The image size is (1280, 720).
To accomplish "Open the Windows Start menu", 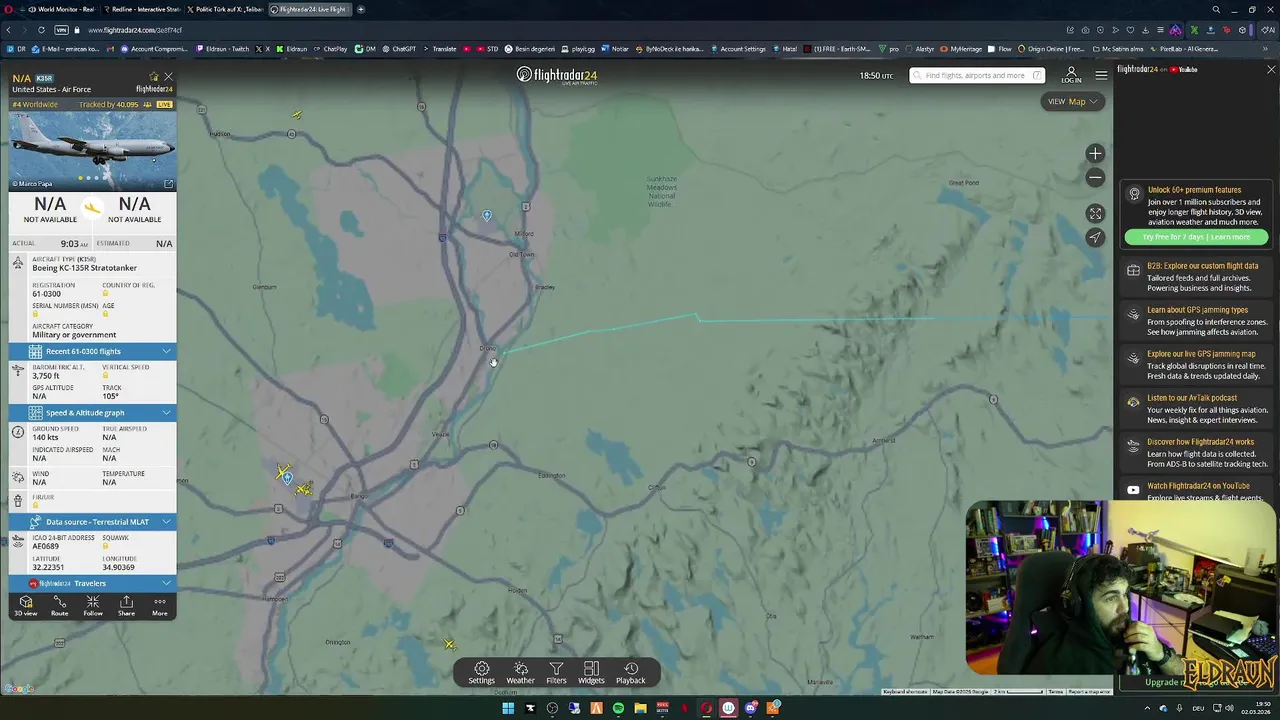I will coord(508,709).
